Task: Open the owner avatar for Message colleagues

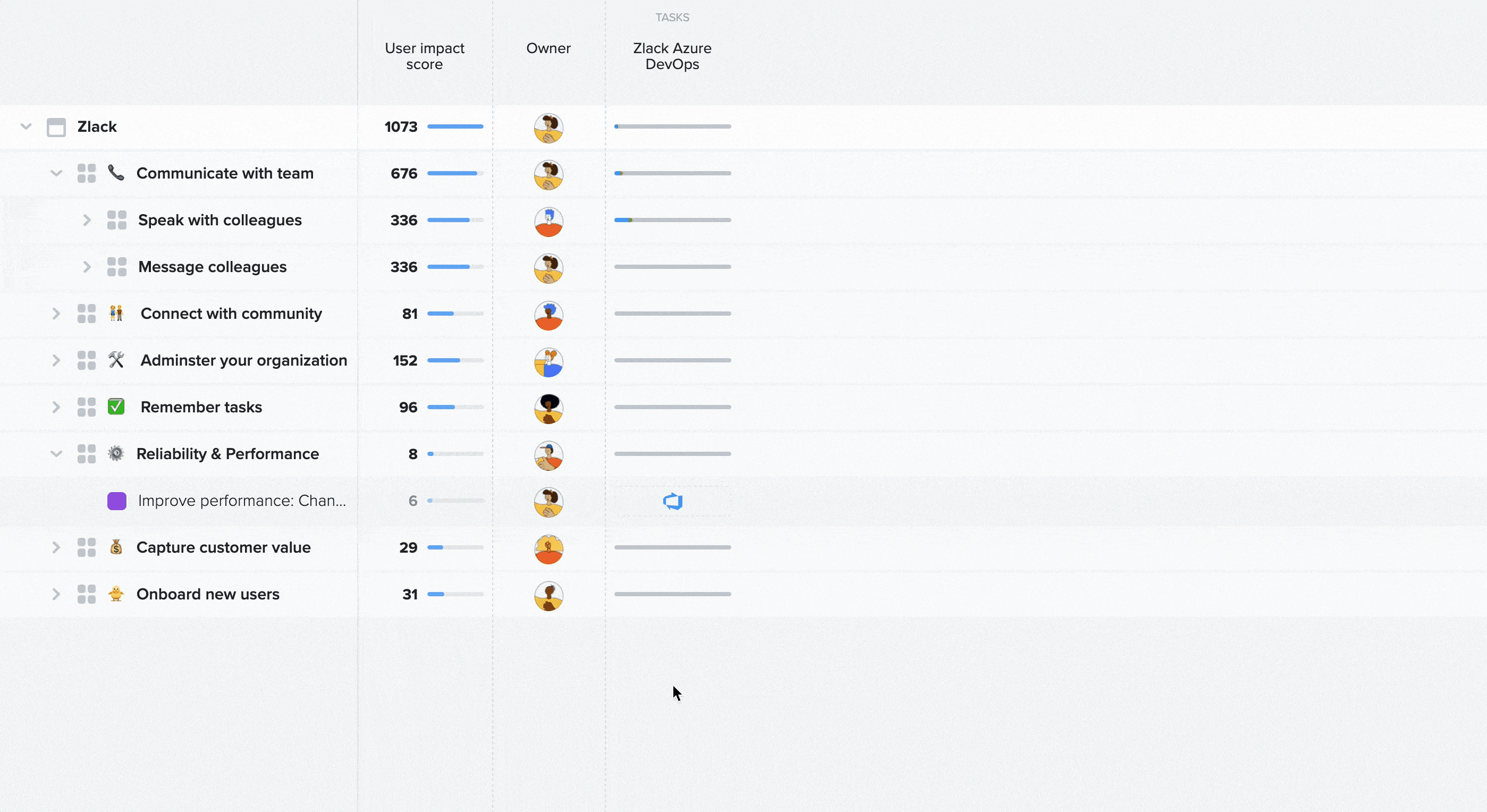Action: [x=548, y=268]
